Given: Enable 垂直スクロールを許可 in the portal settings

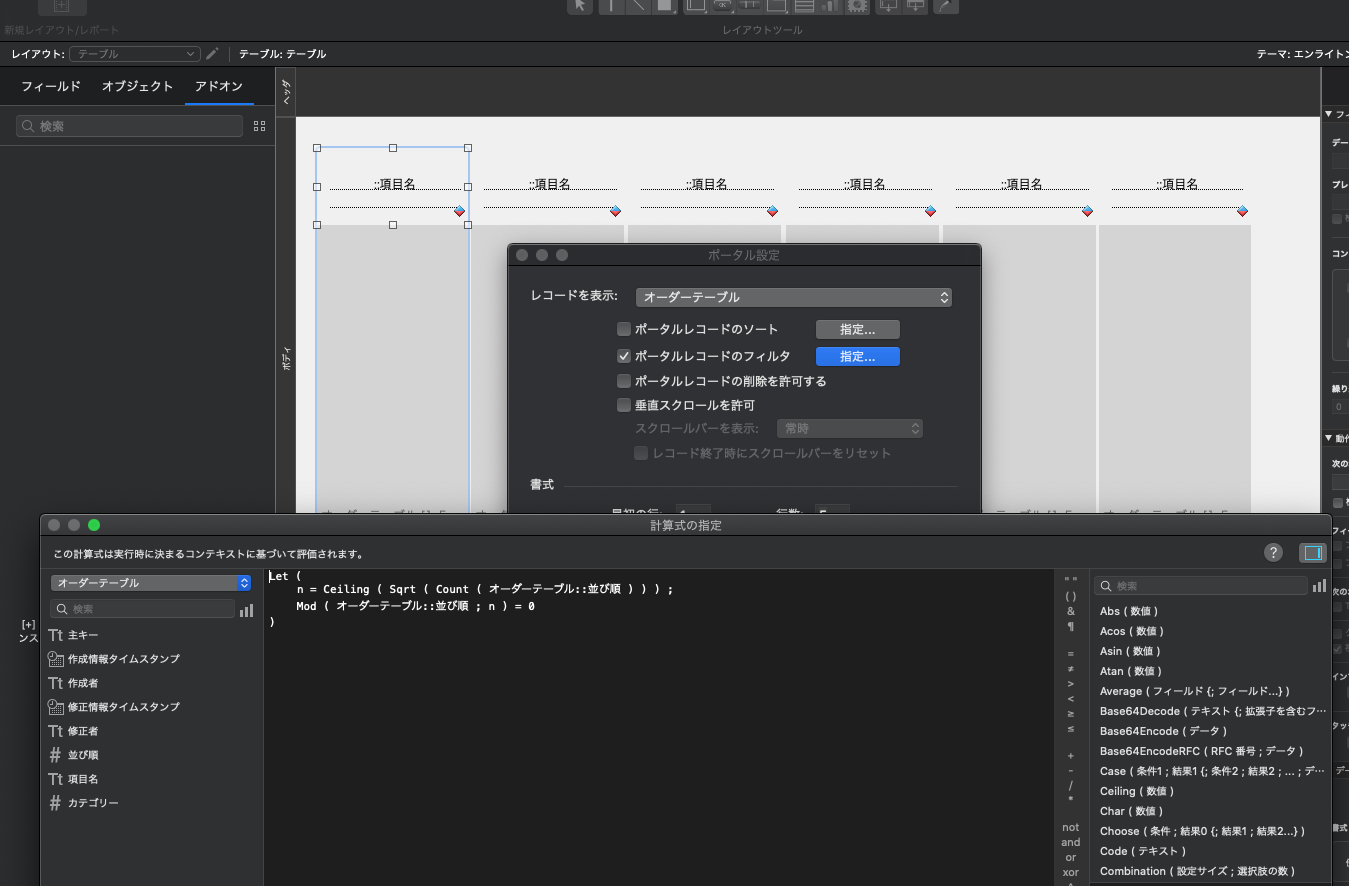Looking at the screenshot, I should click(x=623, y=404).
